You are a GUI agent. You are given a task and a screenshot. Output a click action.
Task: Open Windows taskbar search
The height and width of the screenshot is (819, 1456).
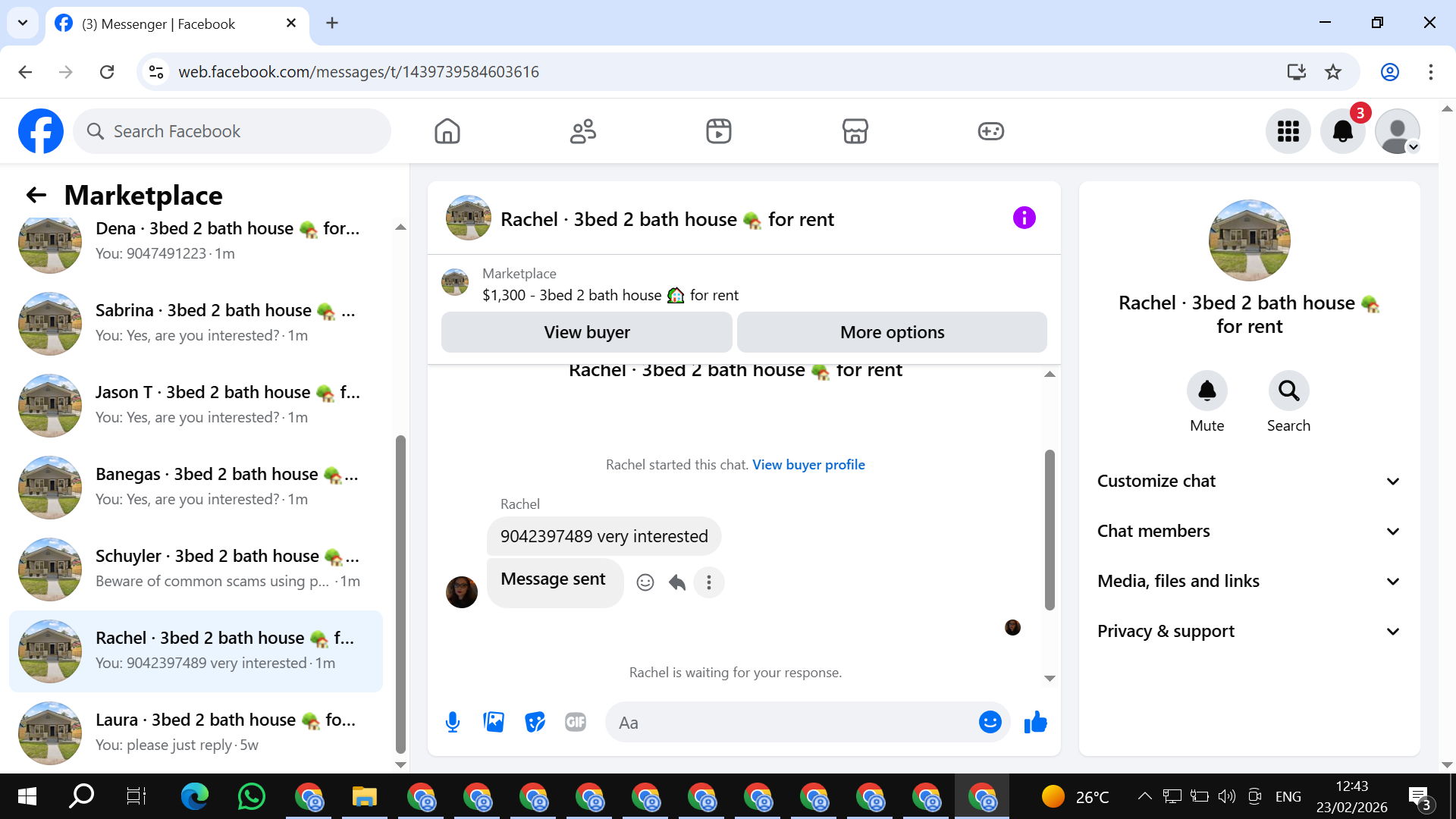click(82, 796)
